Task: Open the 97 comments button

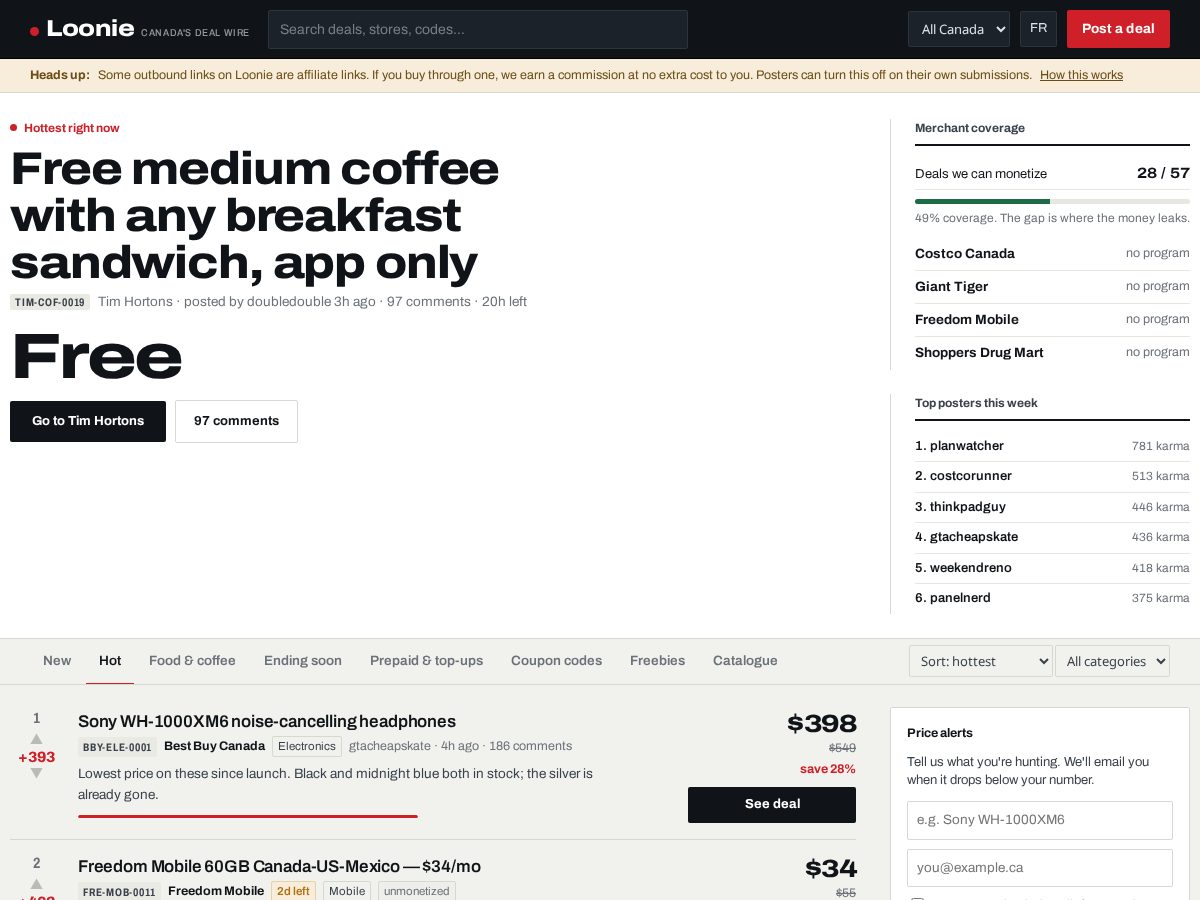Action: pyautogui.click(x=236, y=421)
